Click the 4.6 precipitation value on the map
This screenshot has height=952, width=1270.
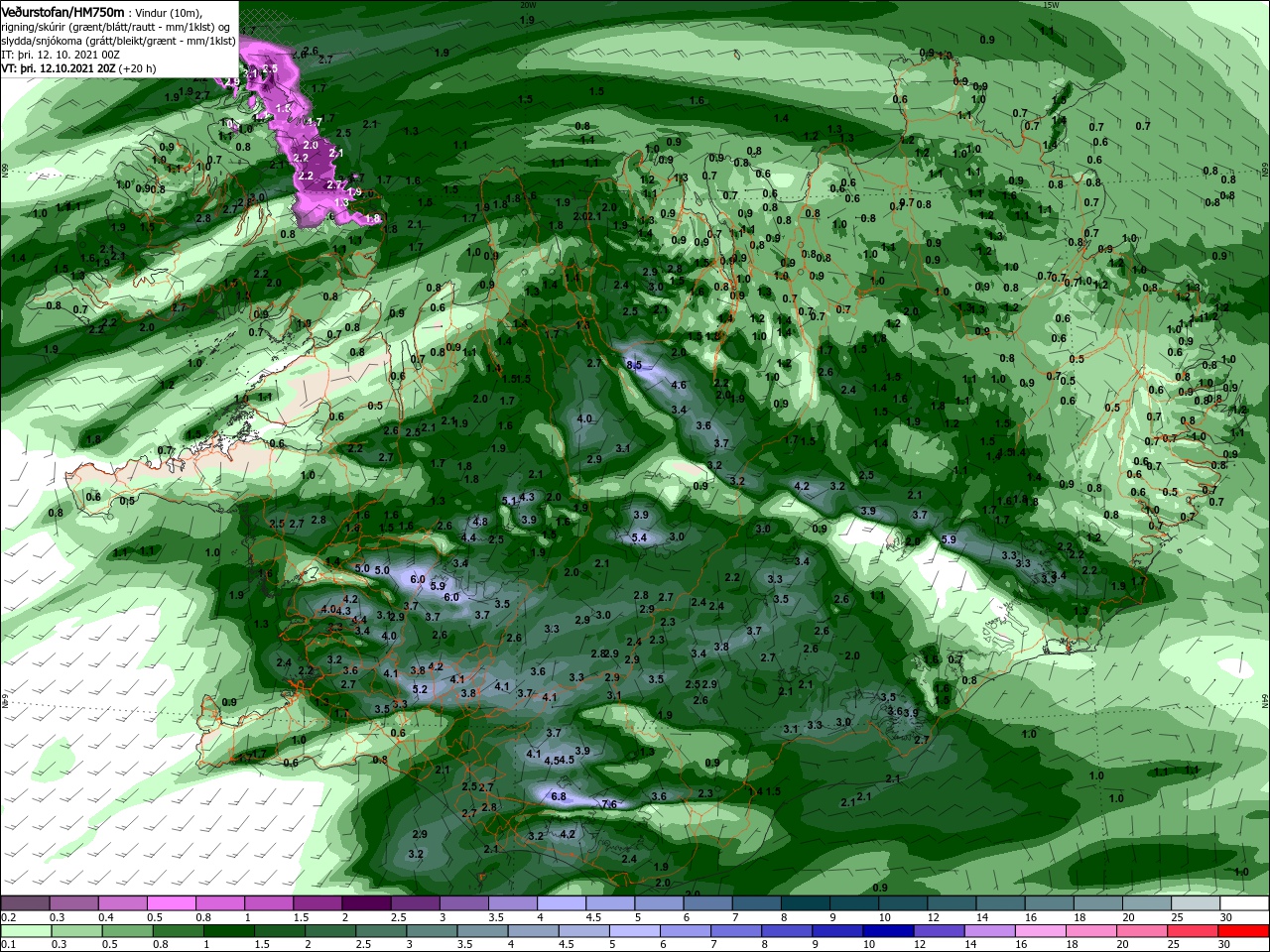679,385
